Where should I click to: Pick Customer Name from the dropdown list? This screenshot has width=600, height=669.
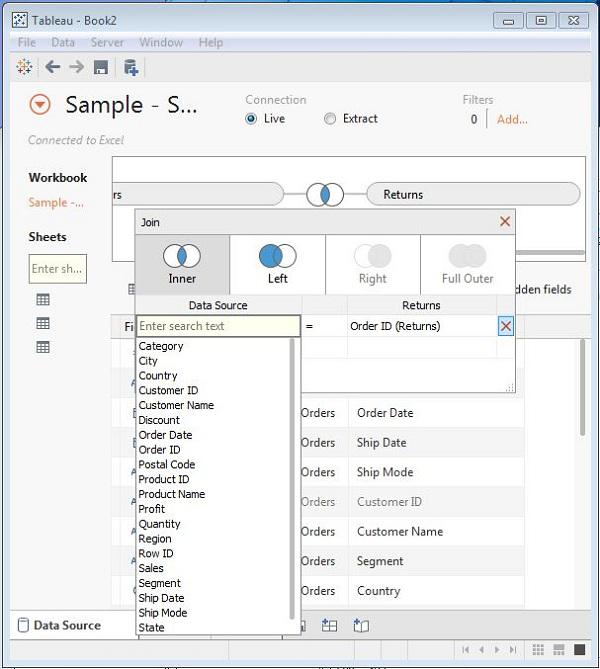tap(176, 405)
